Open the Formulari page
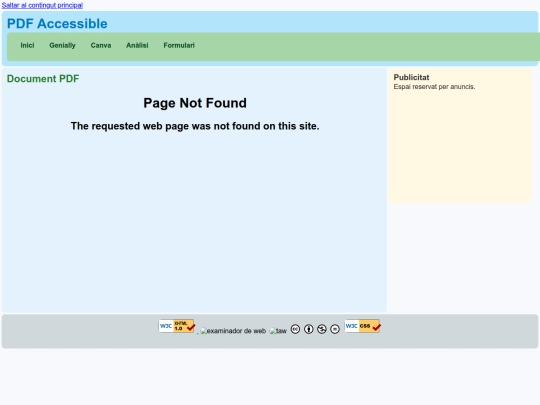The height and width of the screenshot is (405, 540). (179, 45)
